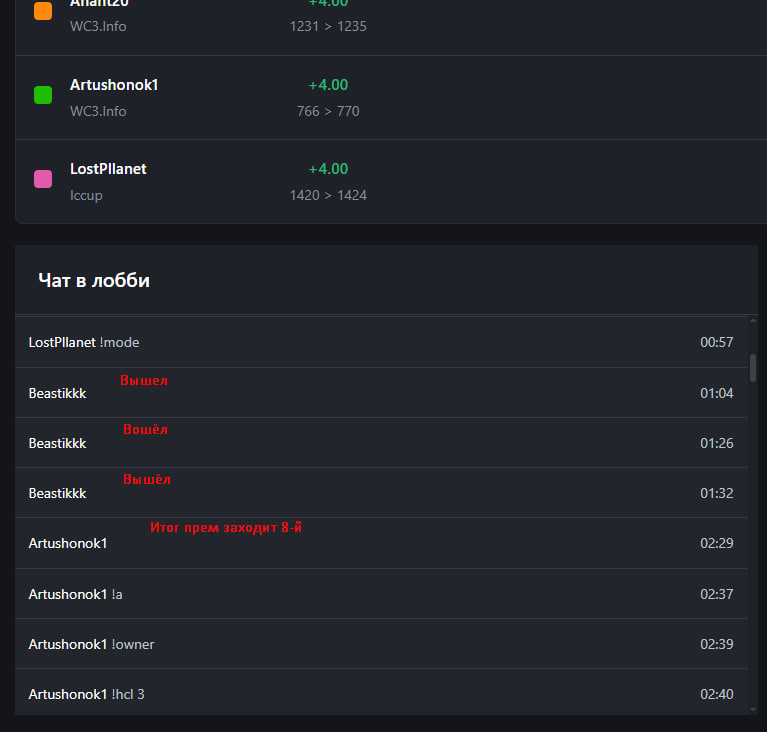Select the Artushonok1 !hcl 3 chat message
Screen dimensions: 767x732
(x=382, y=692)
